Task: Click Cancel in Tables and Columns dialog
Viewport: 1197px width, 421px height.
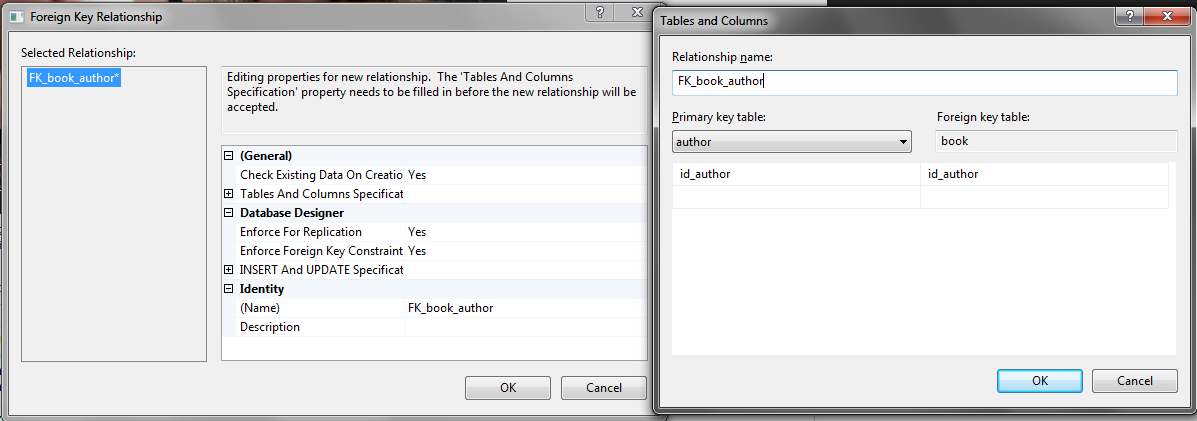Action: [x=1134, y=381]
